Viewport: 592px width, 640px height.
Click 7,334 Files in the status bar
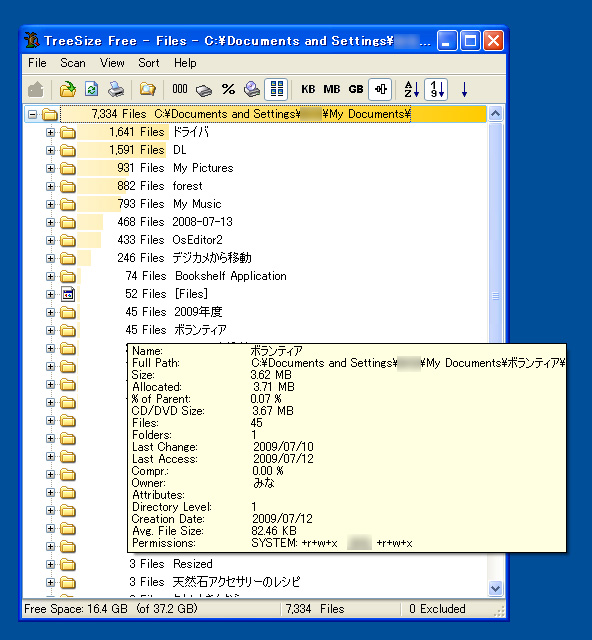(x=315, y=609)
